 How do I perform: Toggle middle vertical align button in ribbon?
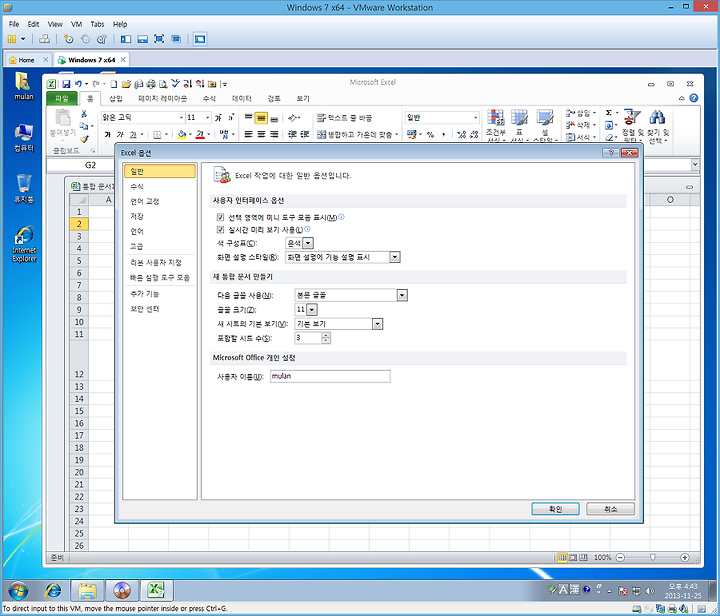[x=261, y=118]
